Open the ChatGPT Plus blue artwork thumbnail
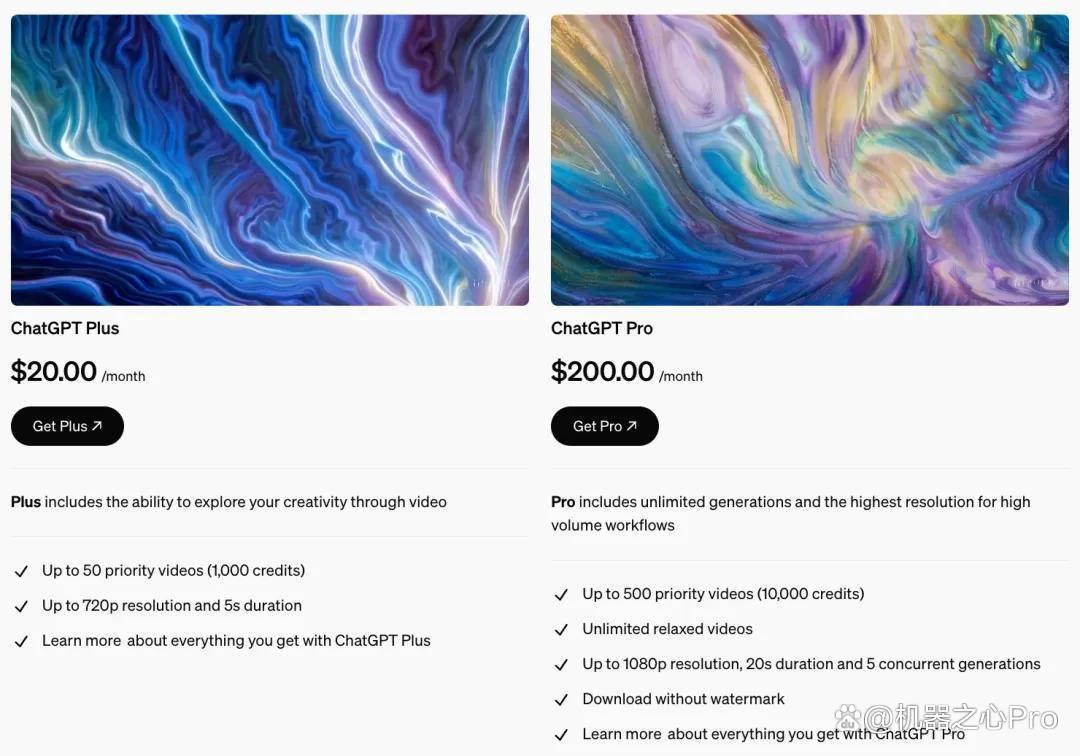 [270, 160]
